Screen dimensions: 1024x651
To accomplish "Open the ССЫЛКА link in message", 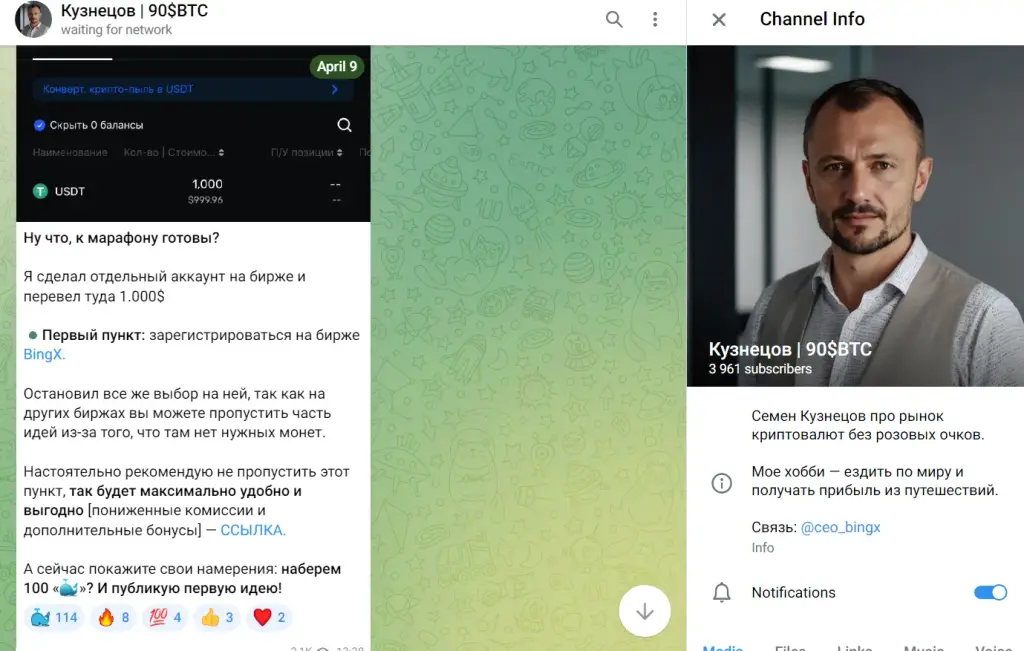I will [x=253, y=530].
